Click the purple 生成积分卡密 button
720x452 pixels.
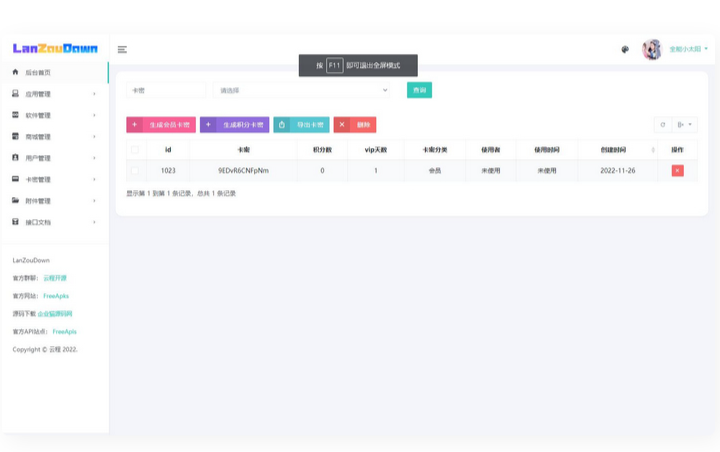click(x=235, y=124)
